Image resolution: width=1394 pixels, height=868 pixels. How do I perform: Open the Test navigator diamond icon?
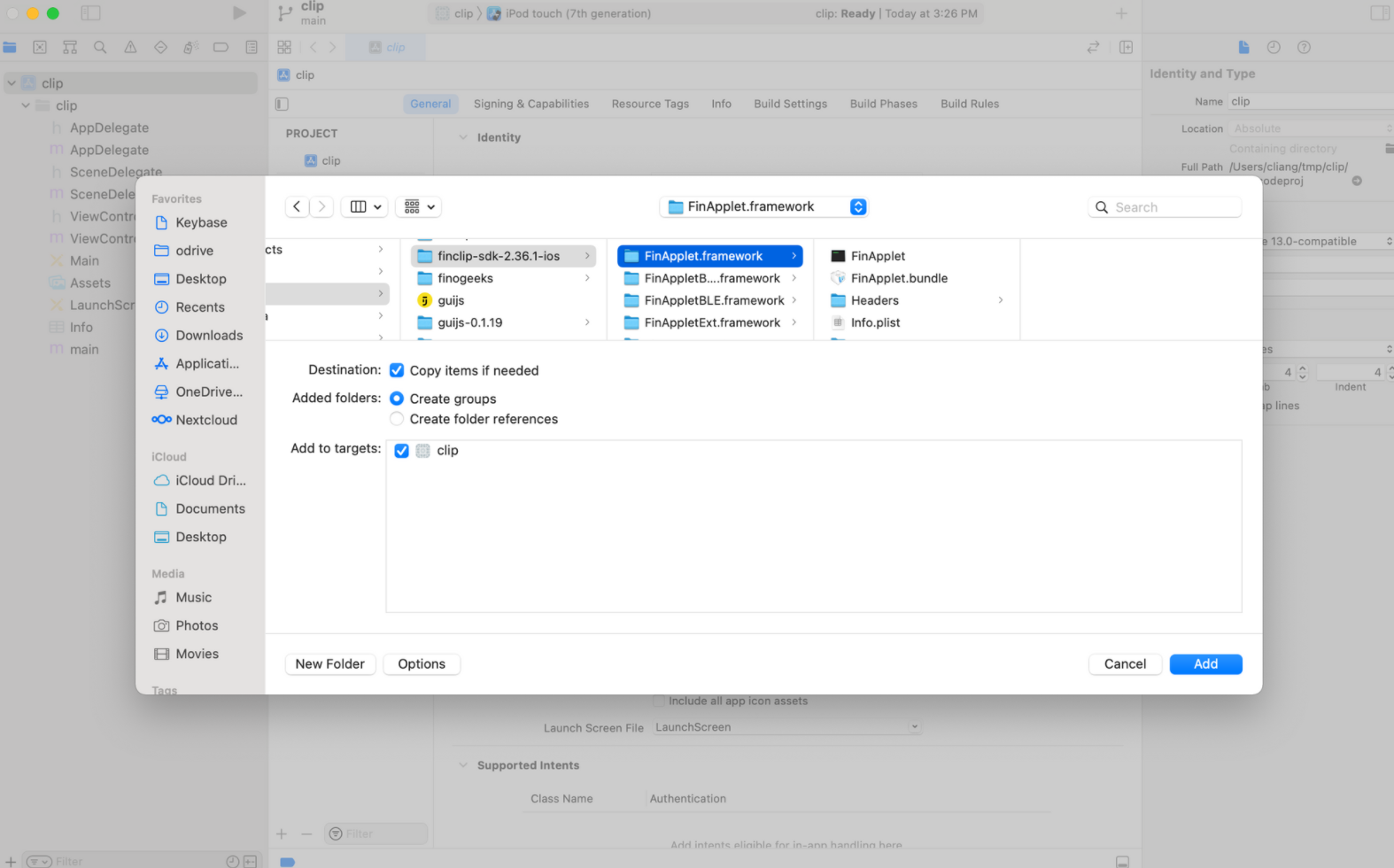click(x=160, y=48)
